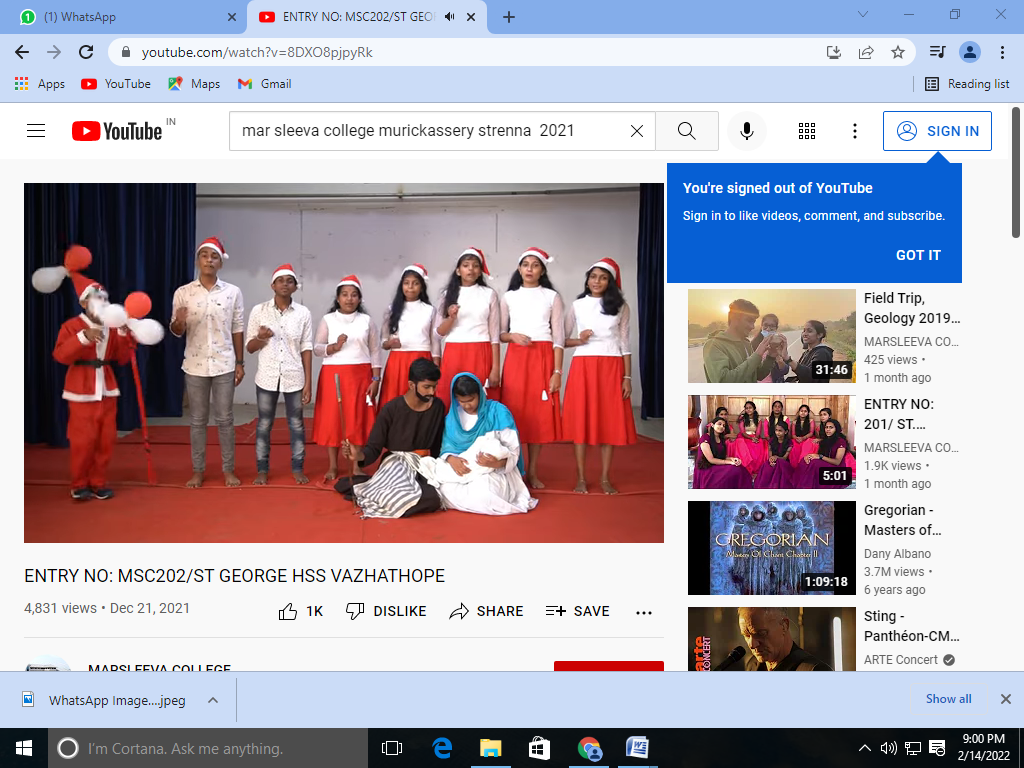The width and height of the screenshot is (1024, 768).
Task: Open the YouTube apps grid
Action: pyautogui.click(x=807, y=131)
